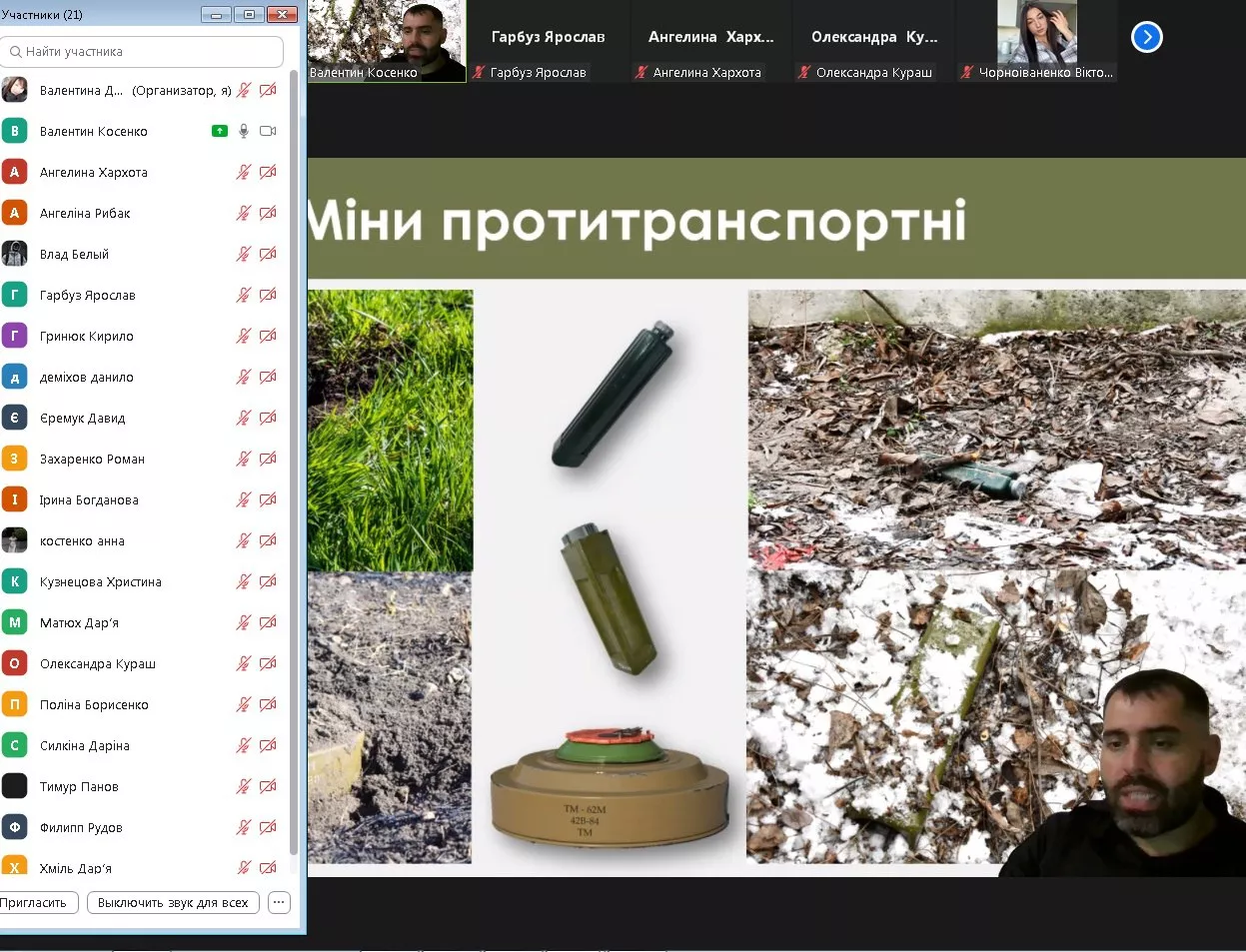Click disabled video icon for Захаренко Роман
The image size is (1246, 952).
[268, 459]
